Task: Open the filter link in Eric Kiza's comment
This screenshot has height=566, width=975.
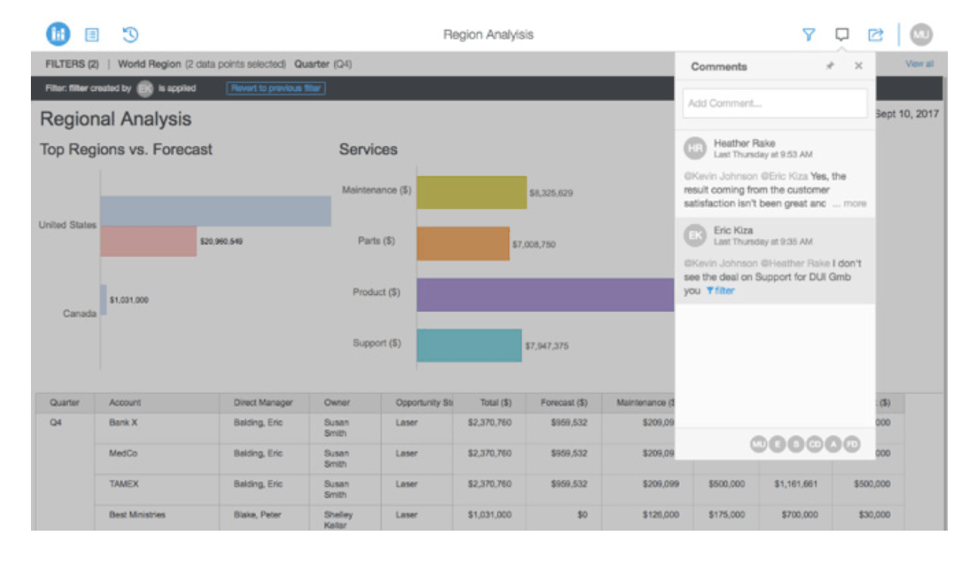Action: point(720,291)
